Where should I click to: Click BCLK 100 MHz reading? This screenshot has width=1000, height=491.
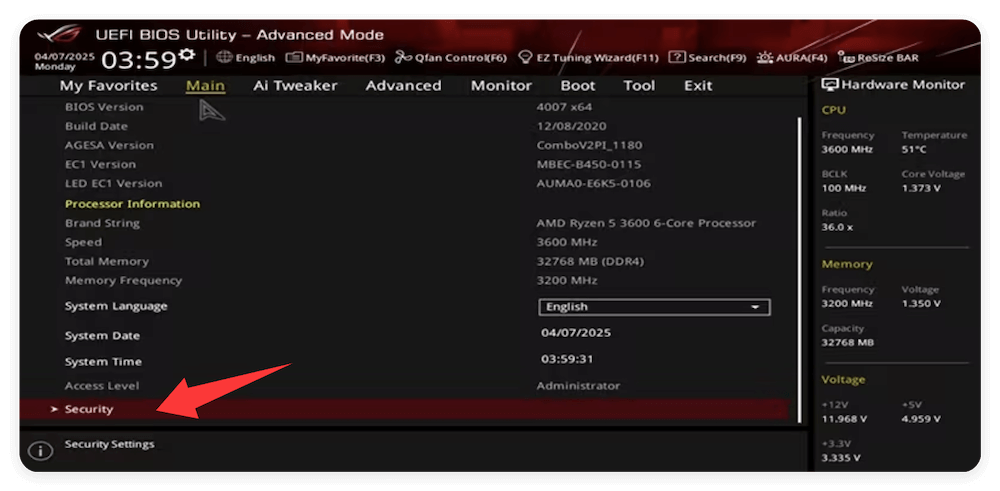coord(844,188)
